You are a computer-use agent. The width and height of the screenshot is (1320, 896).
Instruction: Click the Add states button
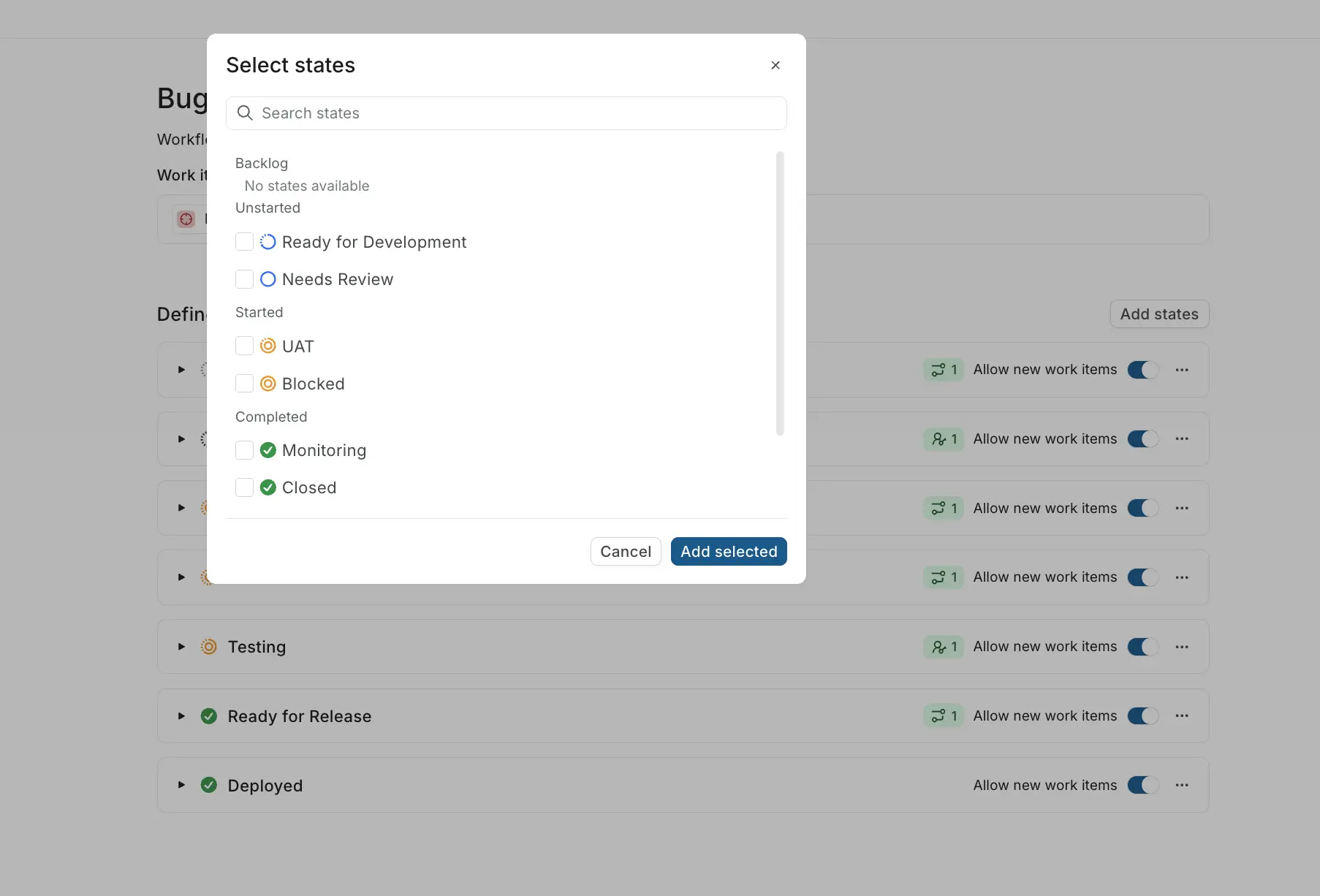(1159, 314)
